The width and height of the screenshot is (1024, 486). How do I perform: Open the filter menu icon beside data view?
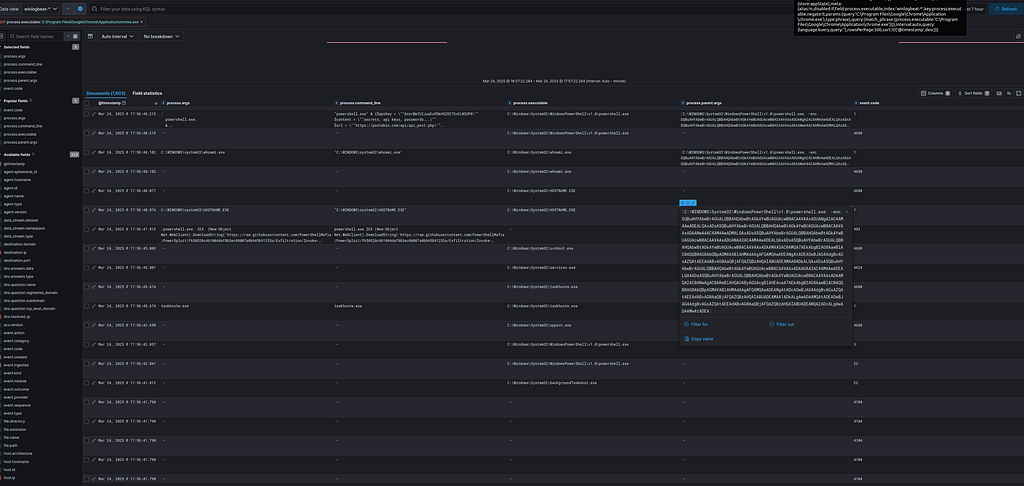(x=68, y=9)
